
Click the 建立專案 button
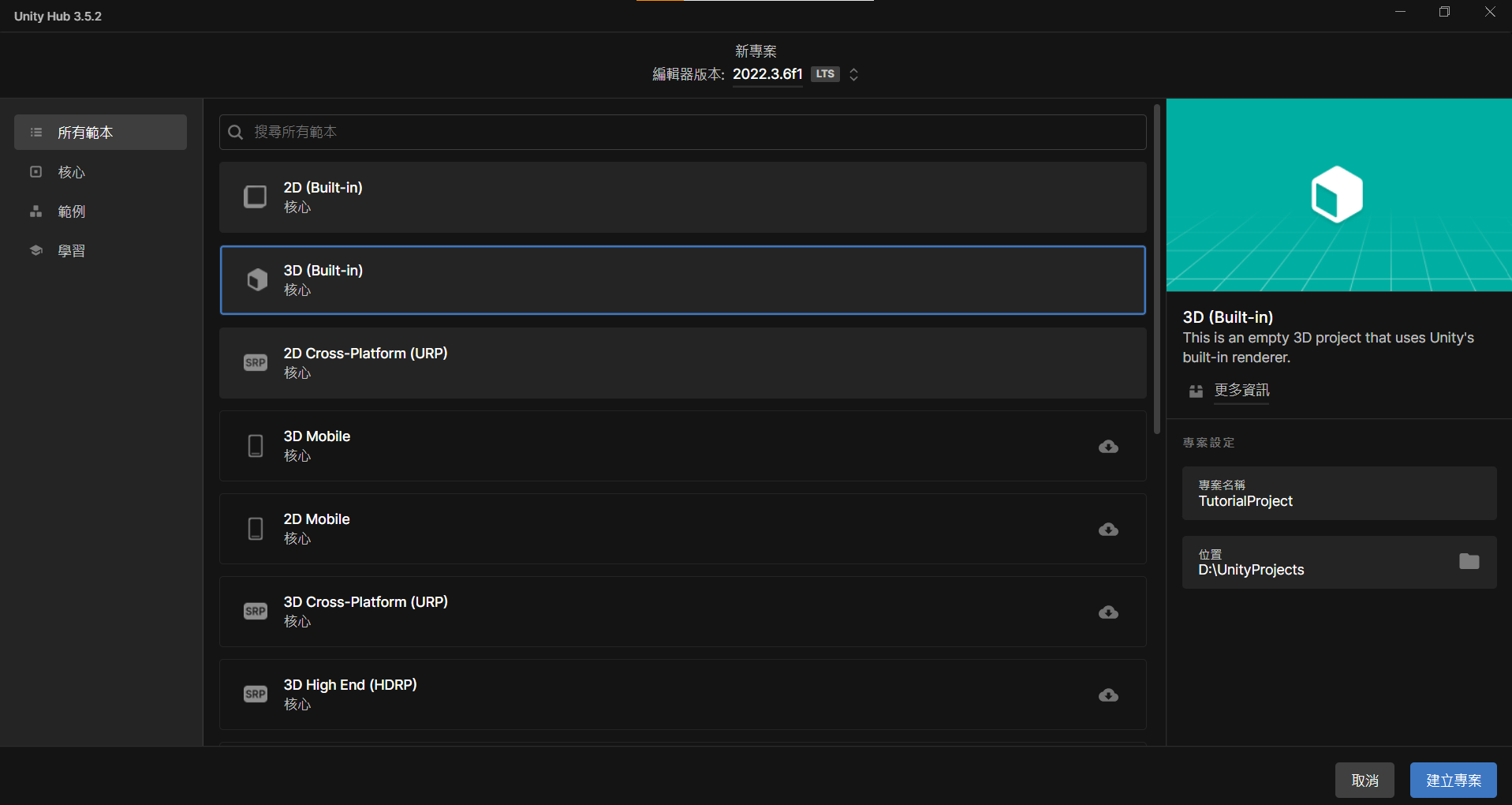click(1453, 781)
